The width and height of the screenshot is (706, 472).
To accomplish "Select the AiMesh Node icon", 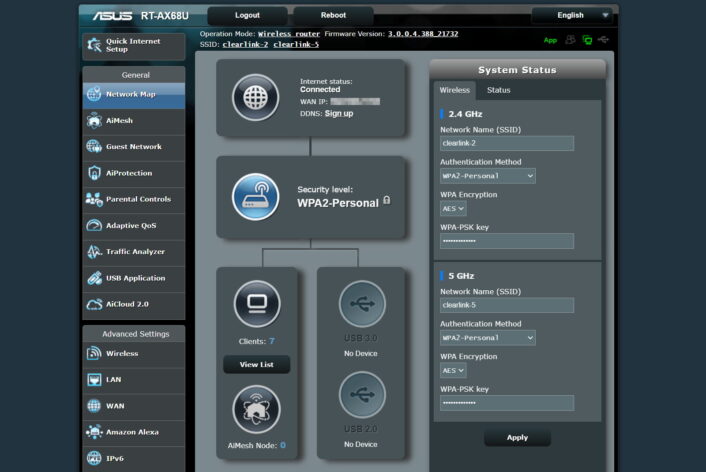I will [256, 409].
